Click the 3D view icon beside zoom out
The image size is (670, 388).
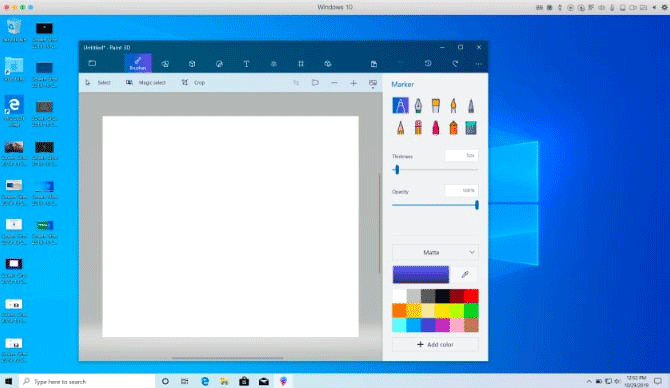(315, 82)
